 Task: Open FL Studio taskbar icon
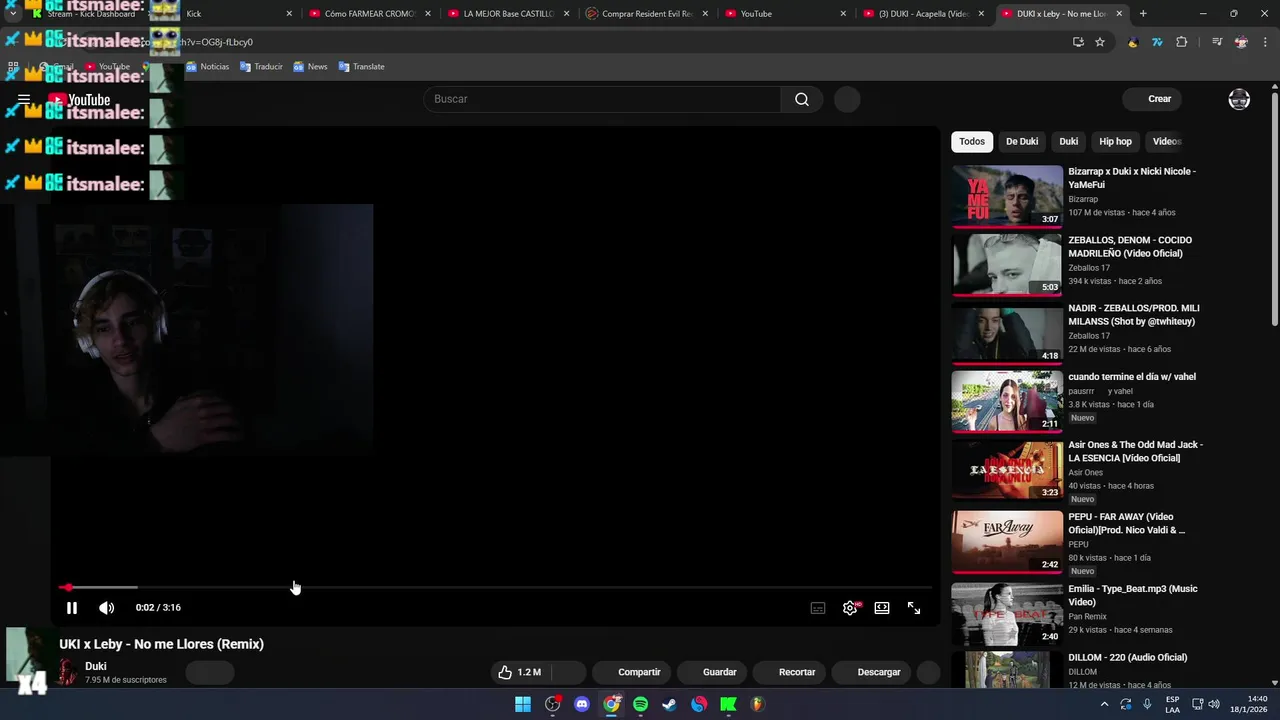pos(758,704)
